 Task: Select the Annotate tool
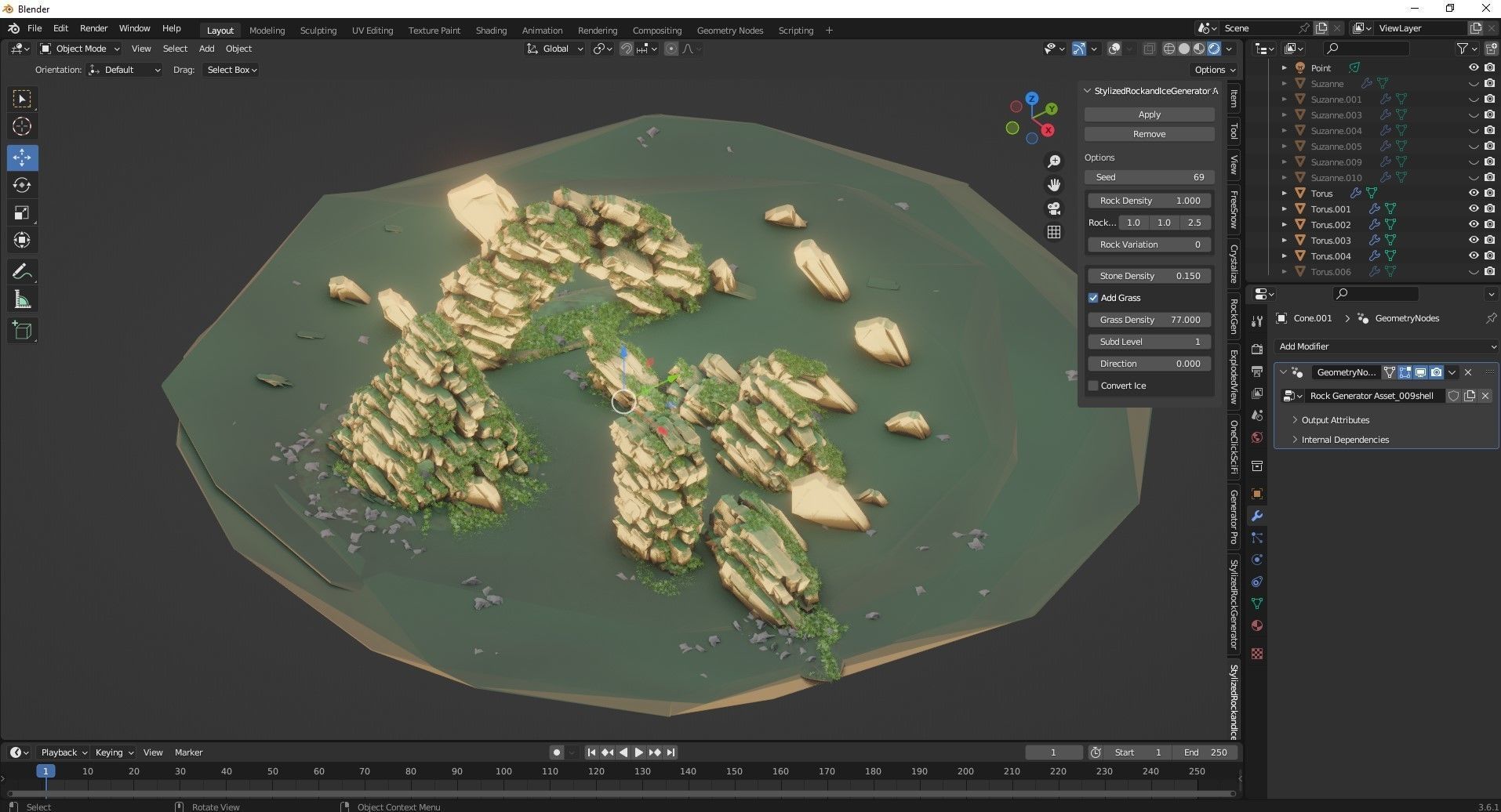coord(22,270)
